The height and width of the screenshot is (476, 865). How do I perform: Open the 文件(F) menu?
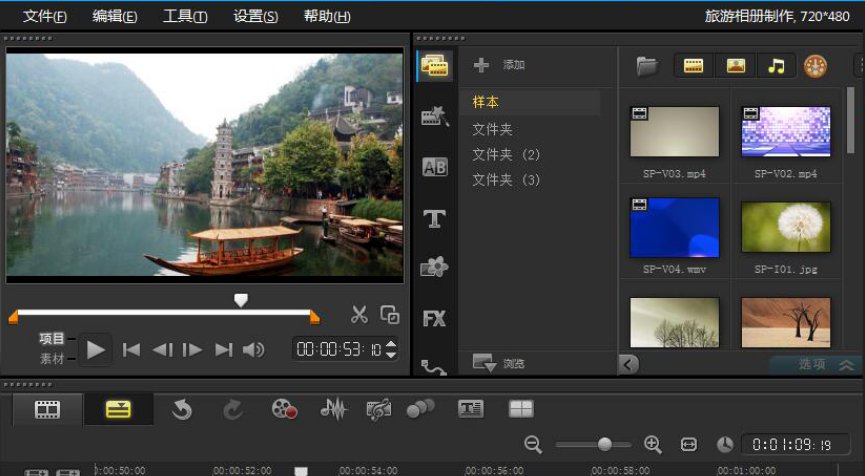click(45, 16)
